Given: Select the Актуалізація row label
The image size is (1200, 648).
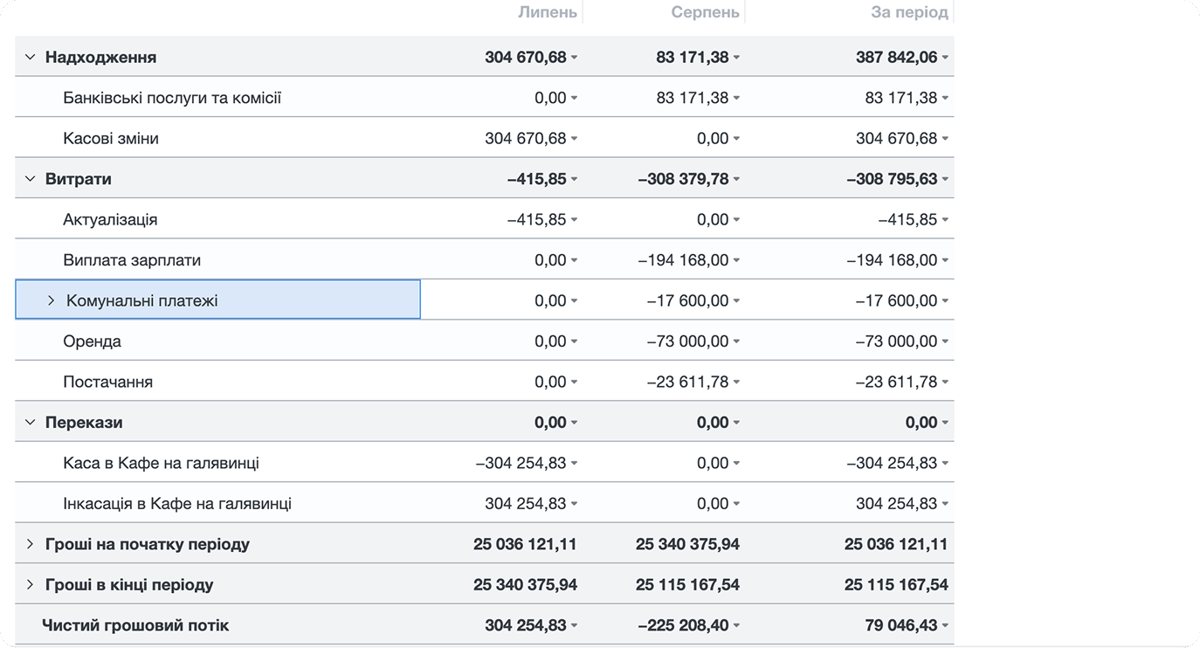Looking at the screenshot, I should coord(110,219).
